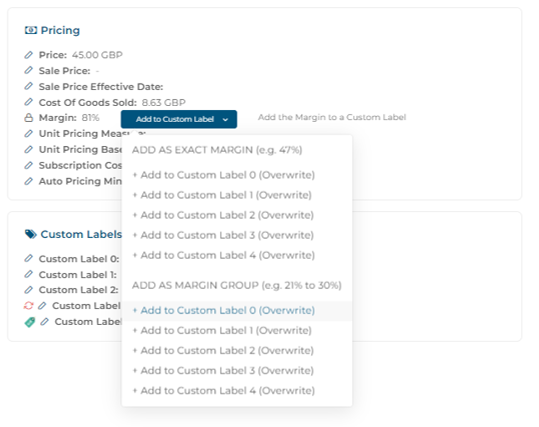The image size is (539, 427).
Task: Click the green tag icon near Custom Label
Action: click(x=30, y=322)
